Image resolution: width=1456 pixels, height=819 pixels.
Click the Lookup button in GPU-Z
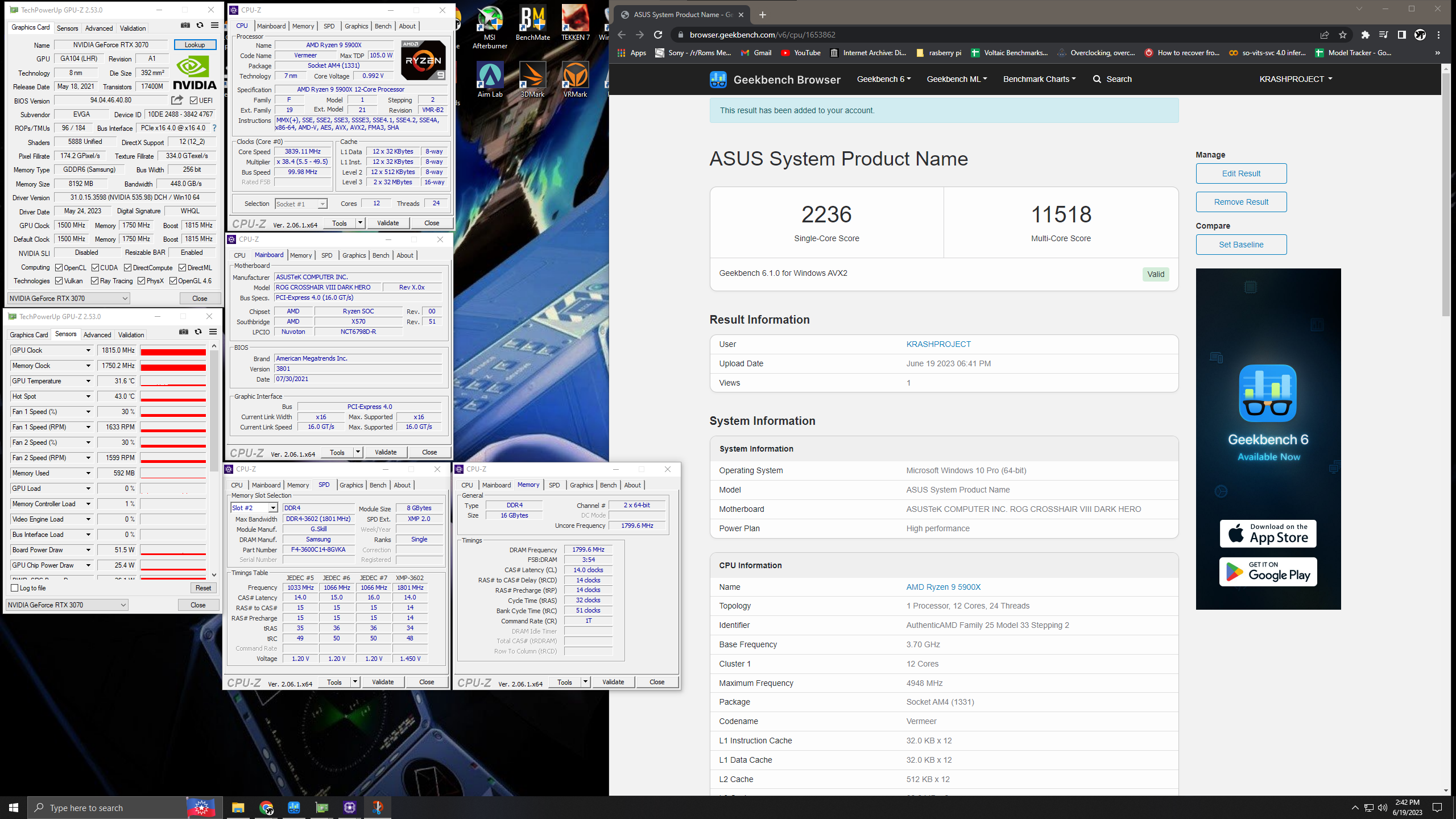[x=195, y=45]
